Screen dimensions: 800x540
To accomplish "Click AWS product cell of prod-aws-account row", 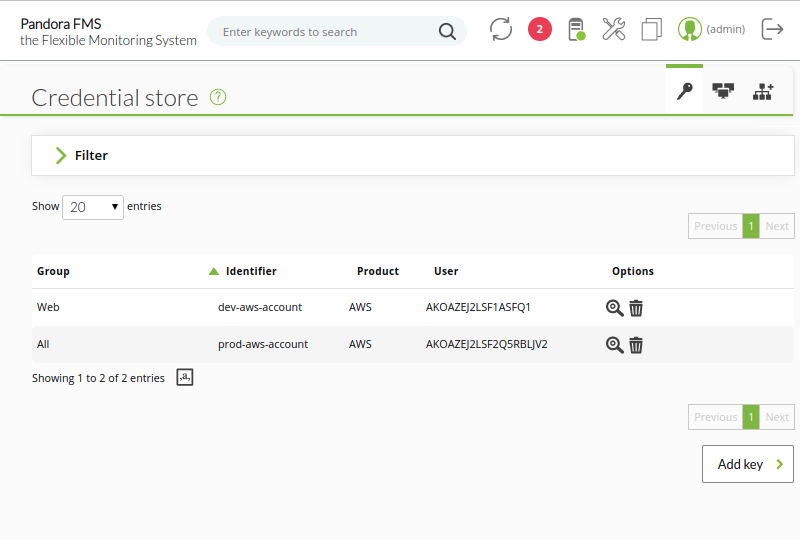I will point(360,345).
